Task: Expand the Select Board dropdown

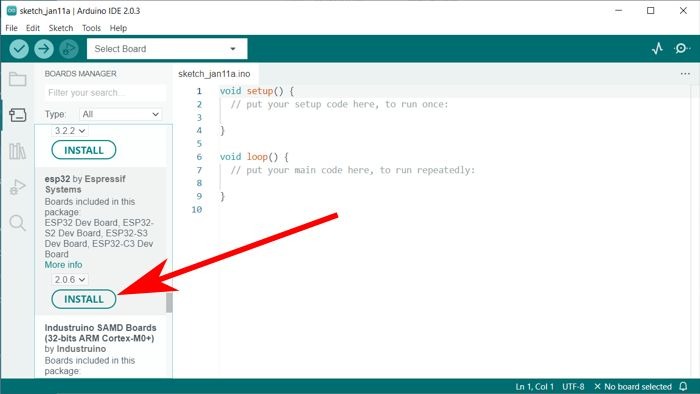Action: point(167,49)
